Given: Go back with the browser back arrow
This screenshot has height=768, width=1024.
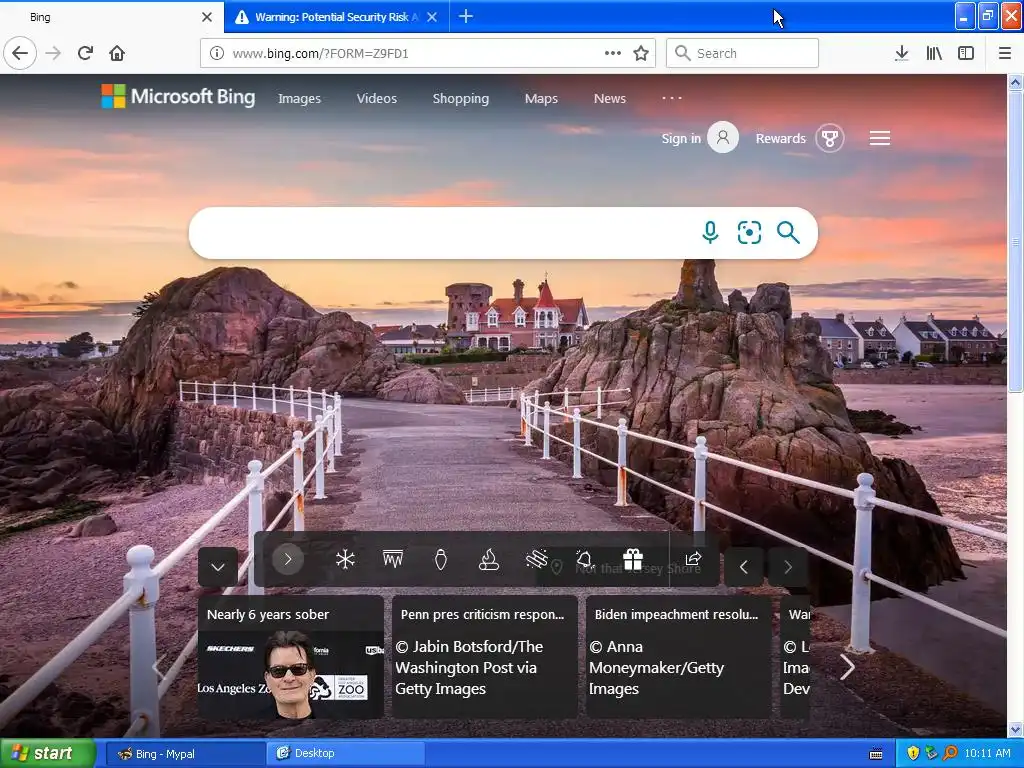Looking at the screenshot, I should 20,53.
